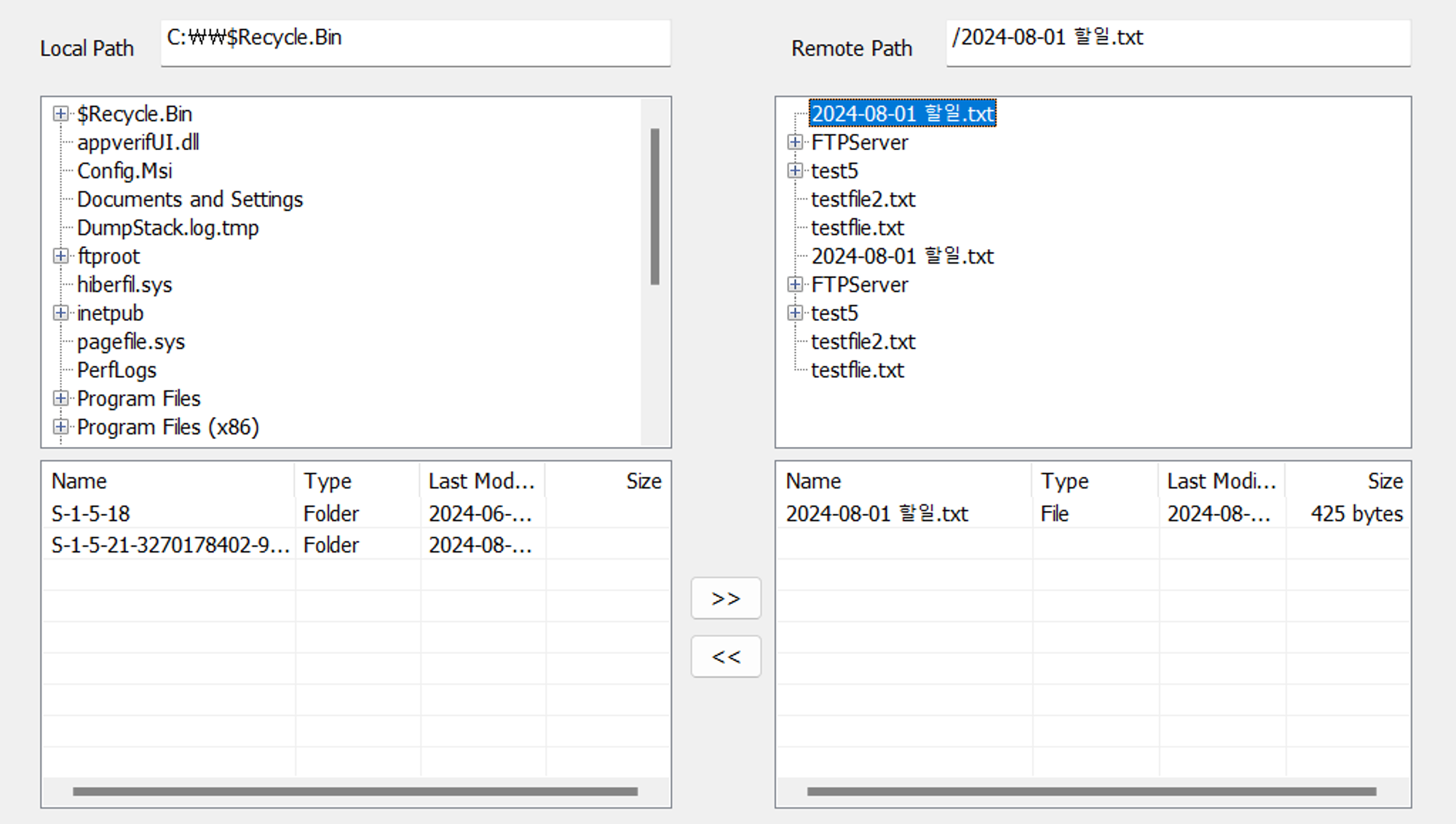Expand the Program Files (x86) node
Screen dimensions: 1456x824
coord(60,427)
